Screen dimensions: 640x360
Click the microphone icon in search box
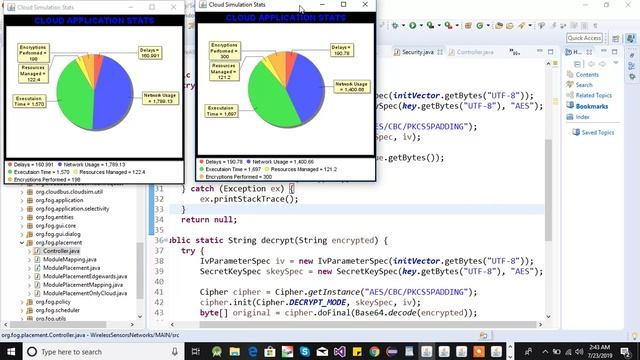click(x=175, y=351)
